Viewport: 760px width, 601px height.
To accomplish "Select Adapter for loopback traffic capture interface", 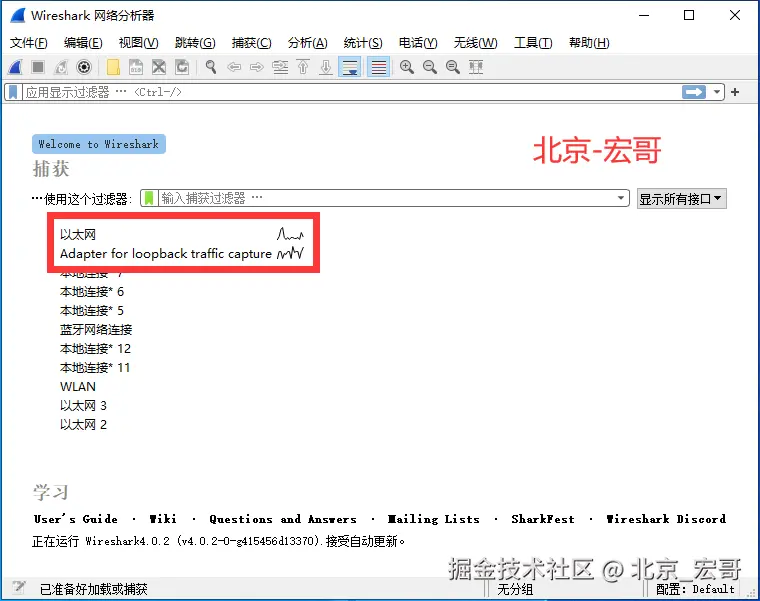I will [182, 253].
